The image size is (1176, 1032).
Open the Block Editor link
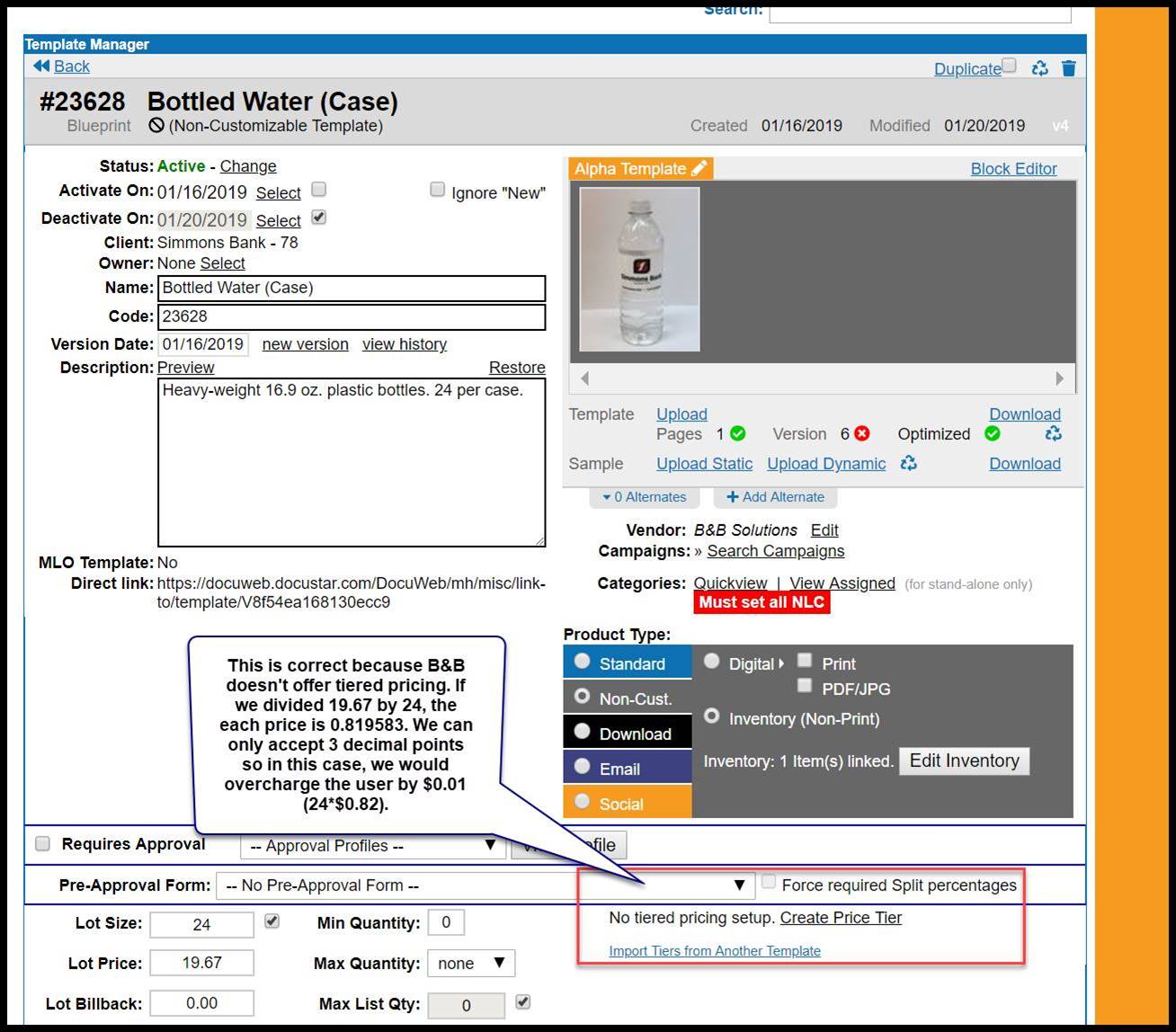(x=1013, y=169)
